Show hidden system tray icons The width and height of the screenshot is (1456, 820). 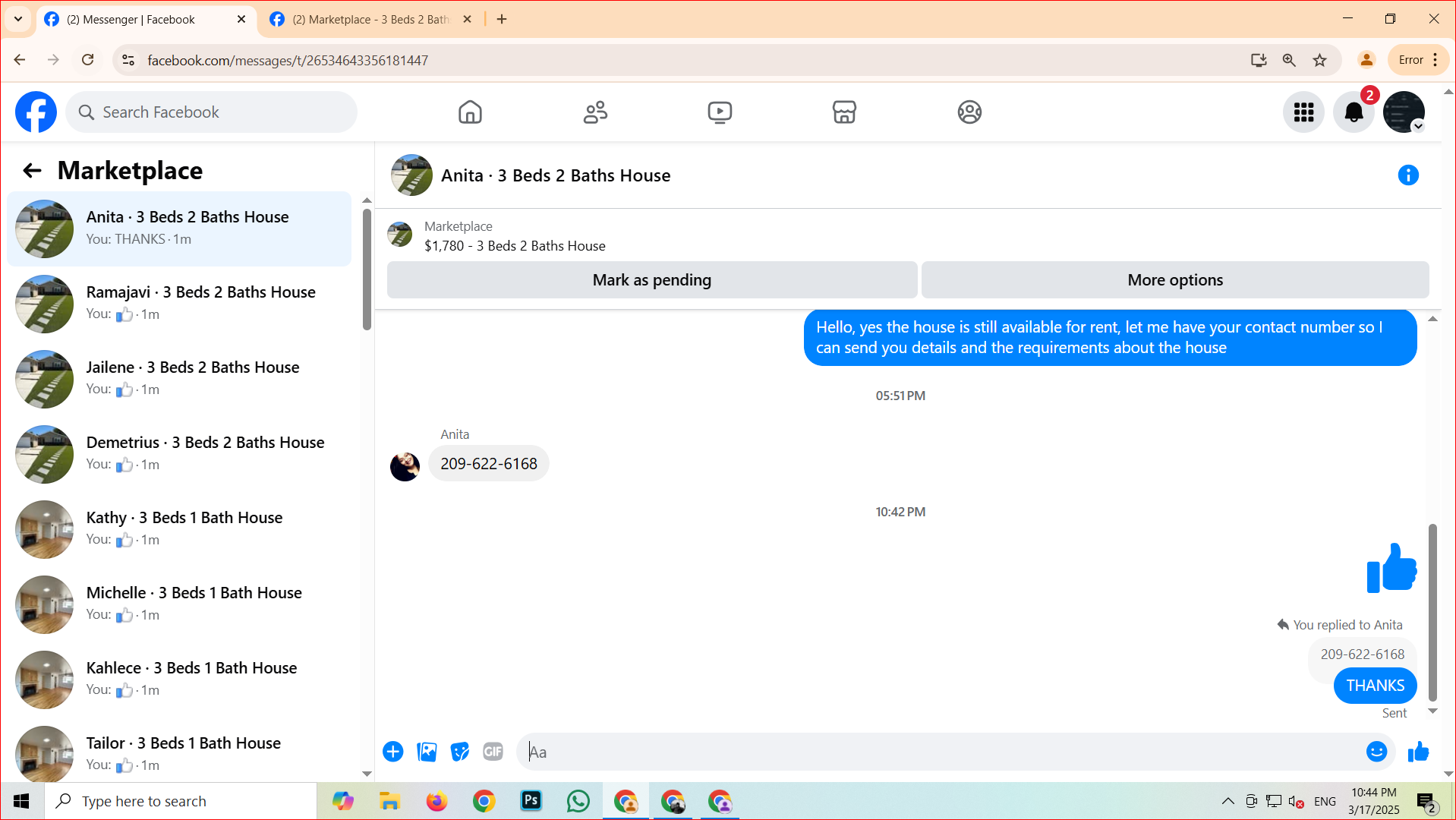point(1228,801)
